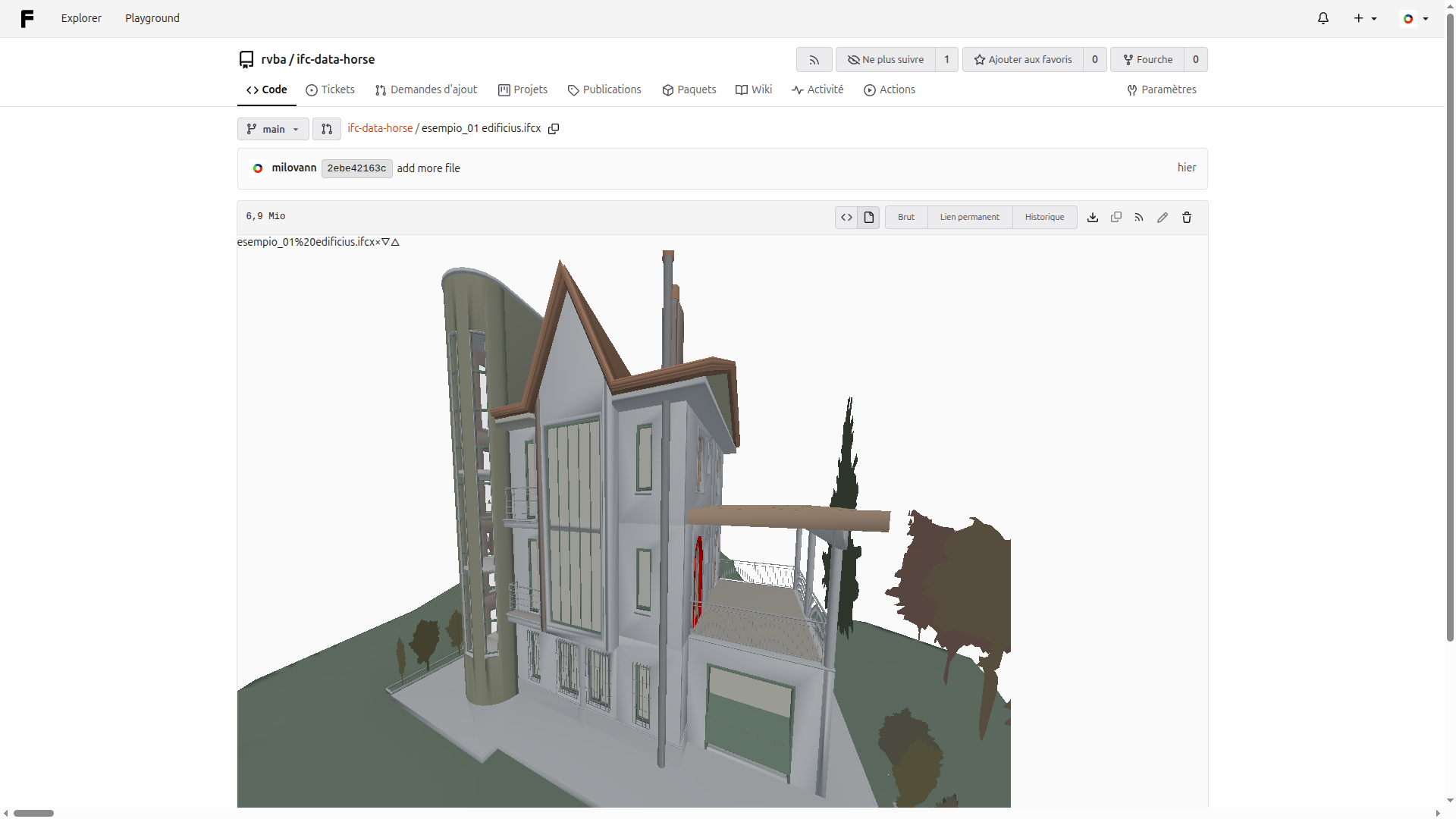Open the plus create-new dropdown
The height and width of the screenshot is (819, 1456).
click(x=1365, y=18)
